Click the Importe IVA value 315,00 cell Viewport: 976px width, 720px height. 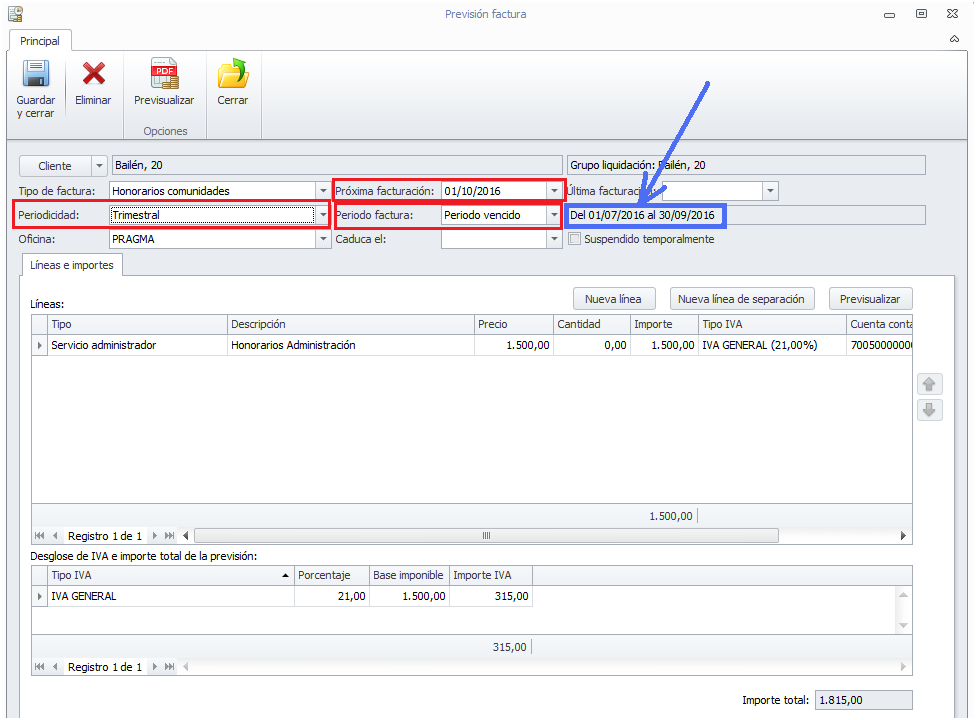coord(490,596)
